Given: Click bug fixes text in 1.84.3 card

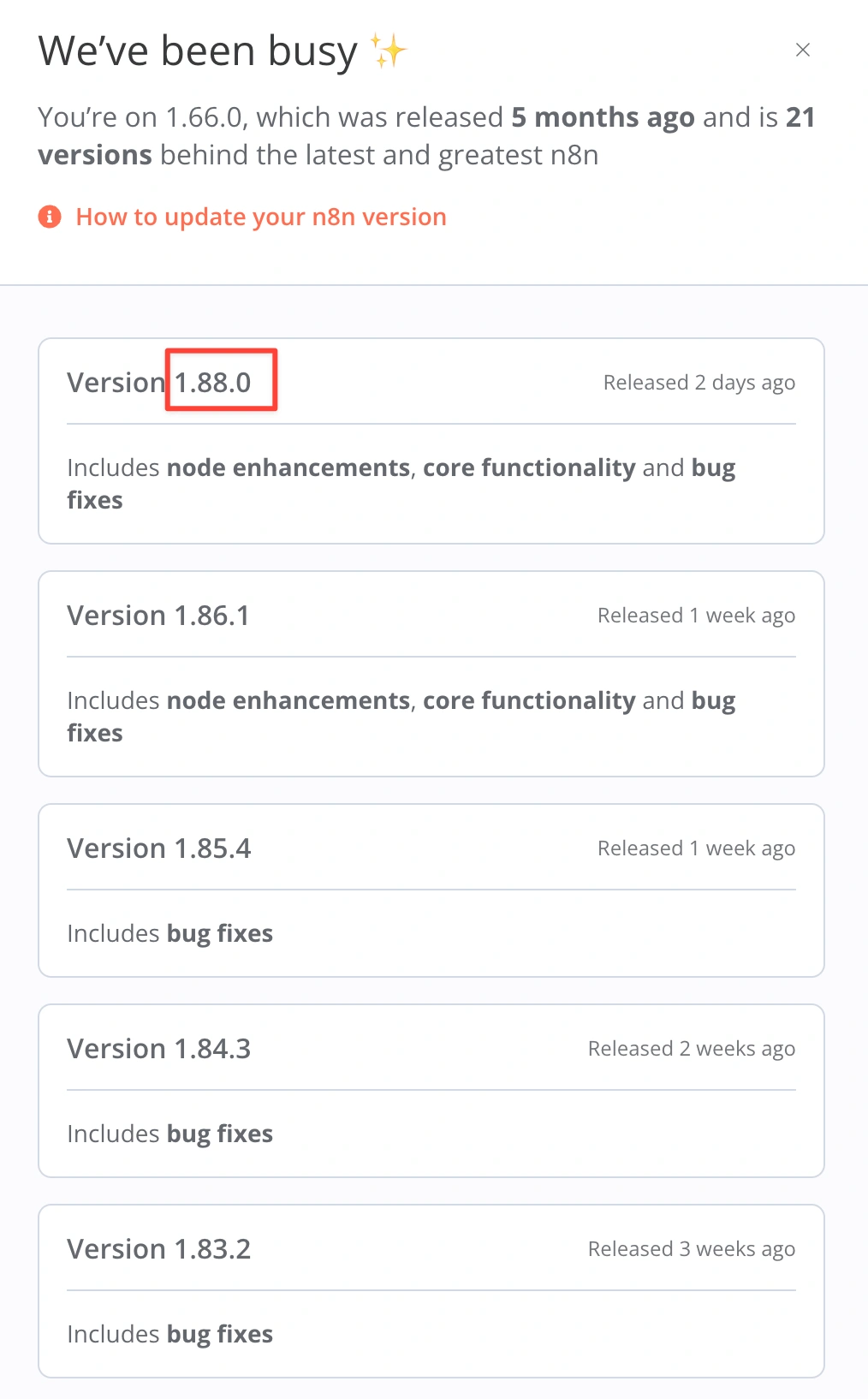Looking at the screenshot, I should coord(220,1134).
